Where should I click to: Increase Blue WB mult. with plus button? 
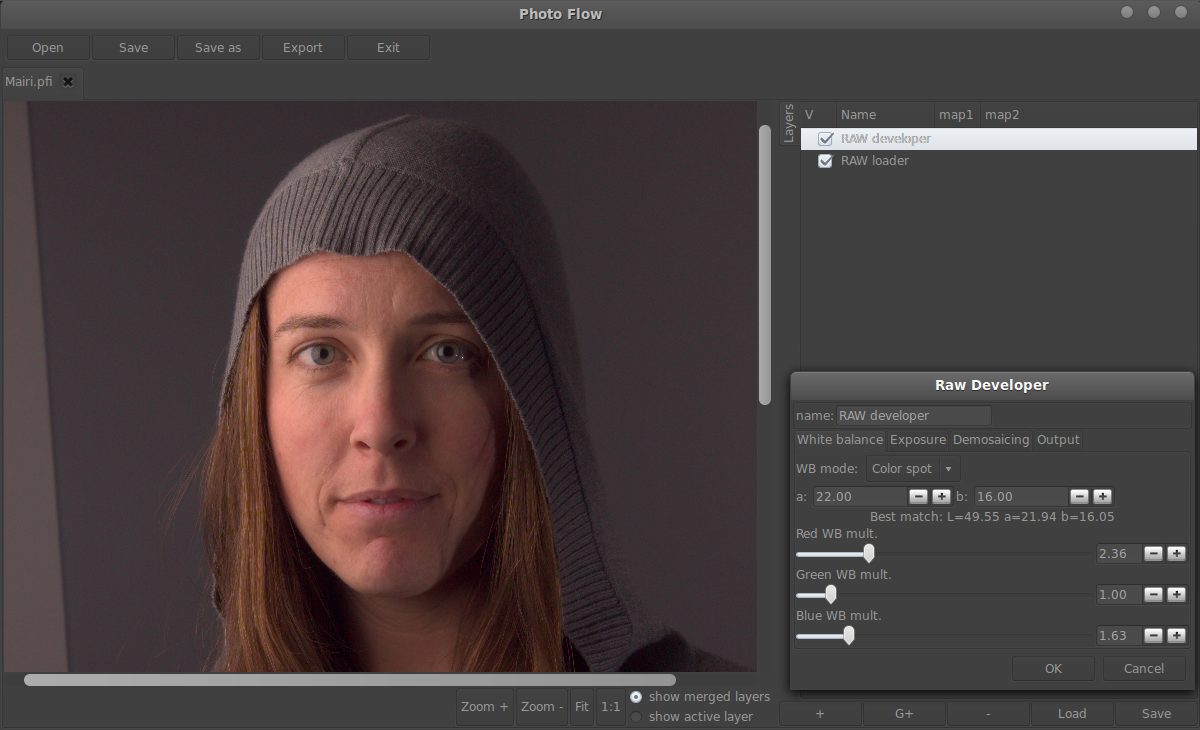[1176, 635]
